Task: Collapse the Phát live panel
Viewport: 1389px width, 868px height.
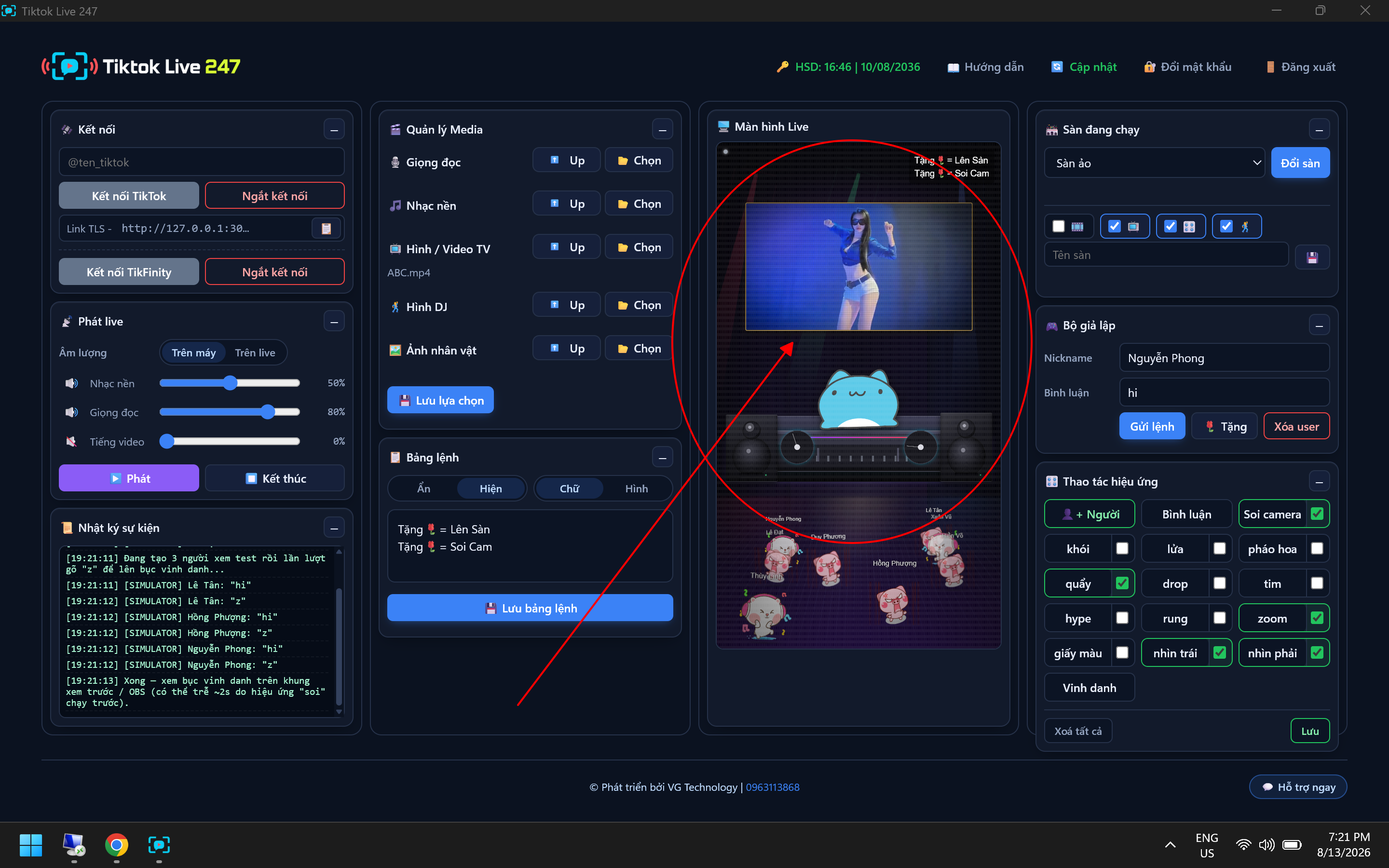Action: [334, 322]
